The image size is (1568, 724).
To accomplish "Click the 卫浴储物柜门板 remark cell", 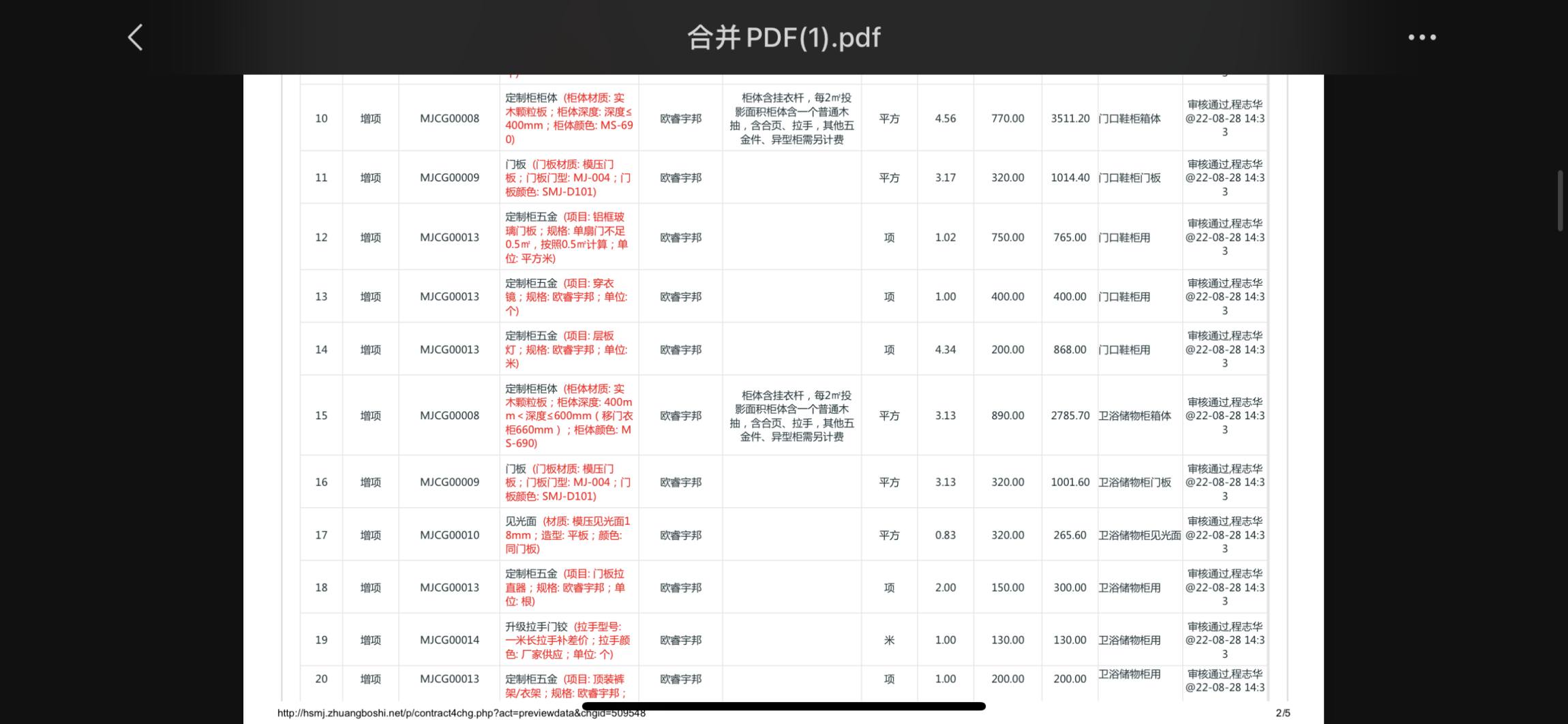I will point(1134,483).
